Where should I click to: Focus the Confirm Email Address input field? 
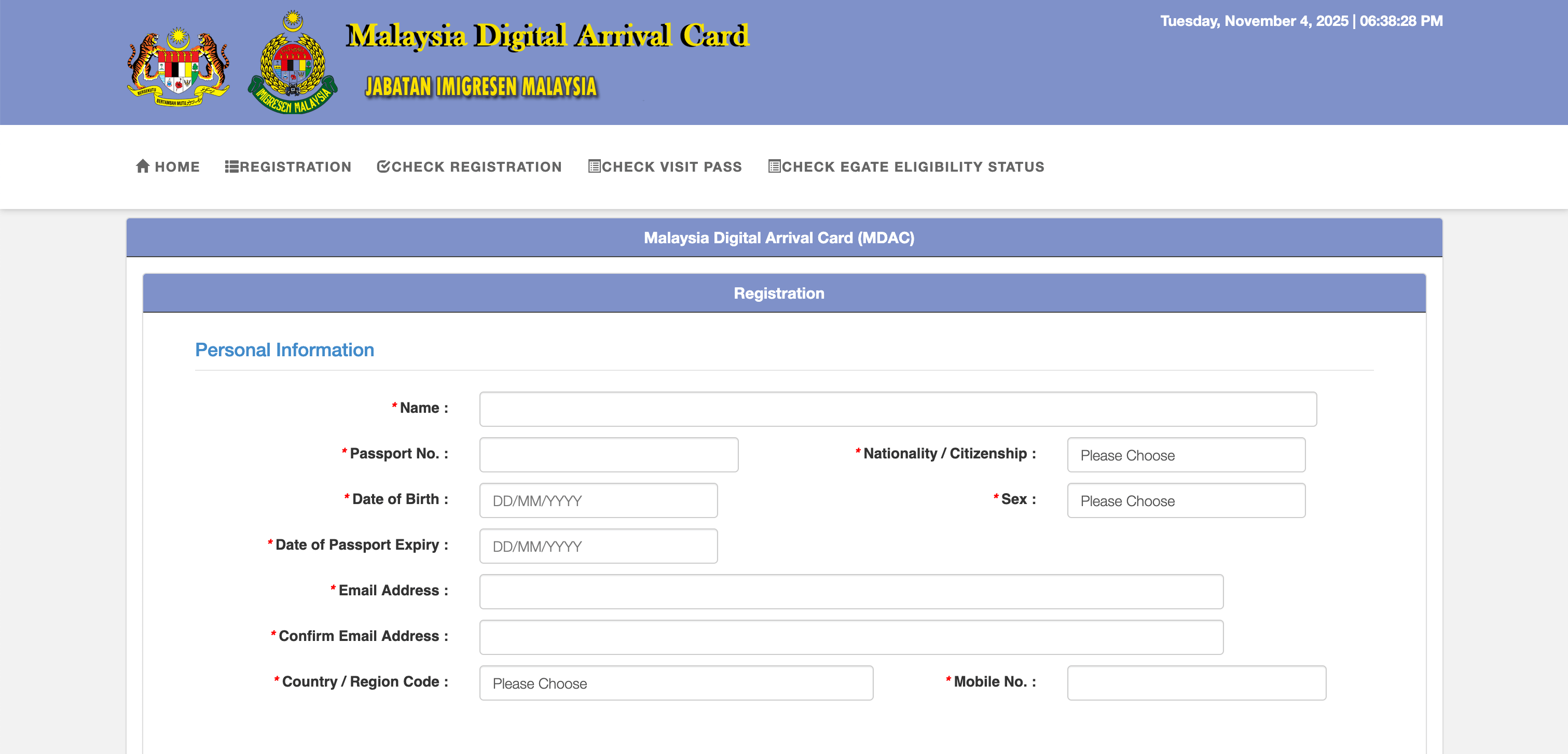[x=851, y=637]
